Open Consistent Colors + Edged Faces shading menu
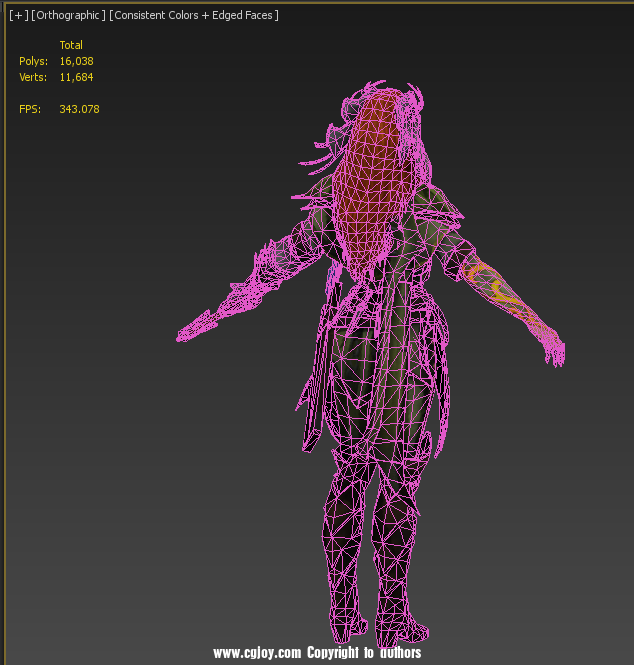The width and height of the screenshot is (634, 665). tap(194, 16)
